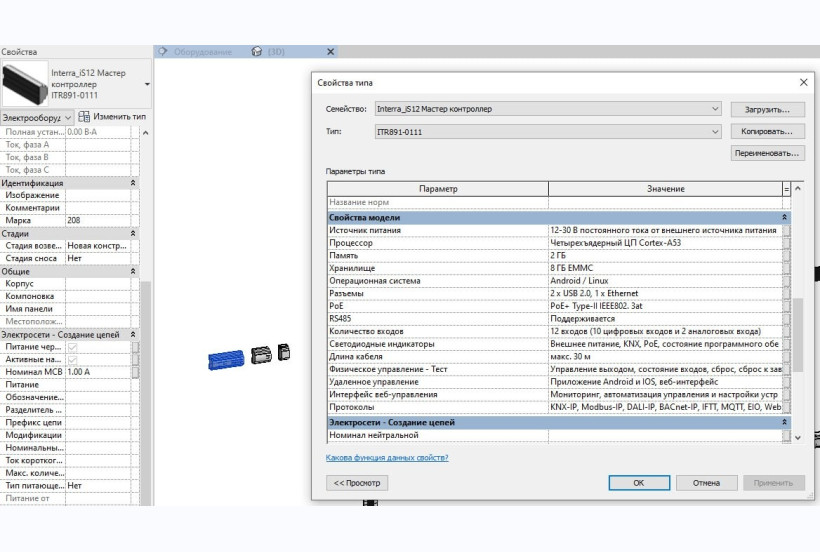The width and height of the screenshot is (820, 552).
Task: Open link Какова функция данных свойств?
Action: tap(387, 457)
